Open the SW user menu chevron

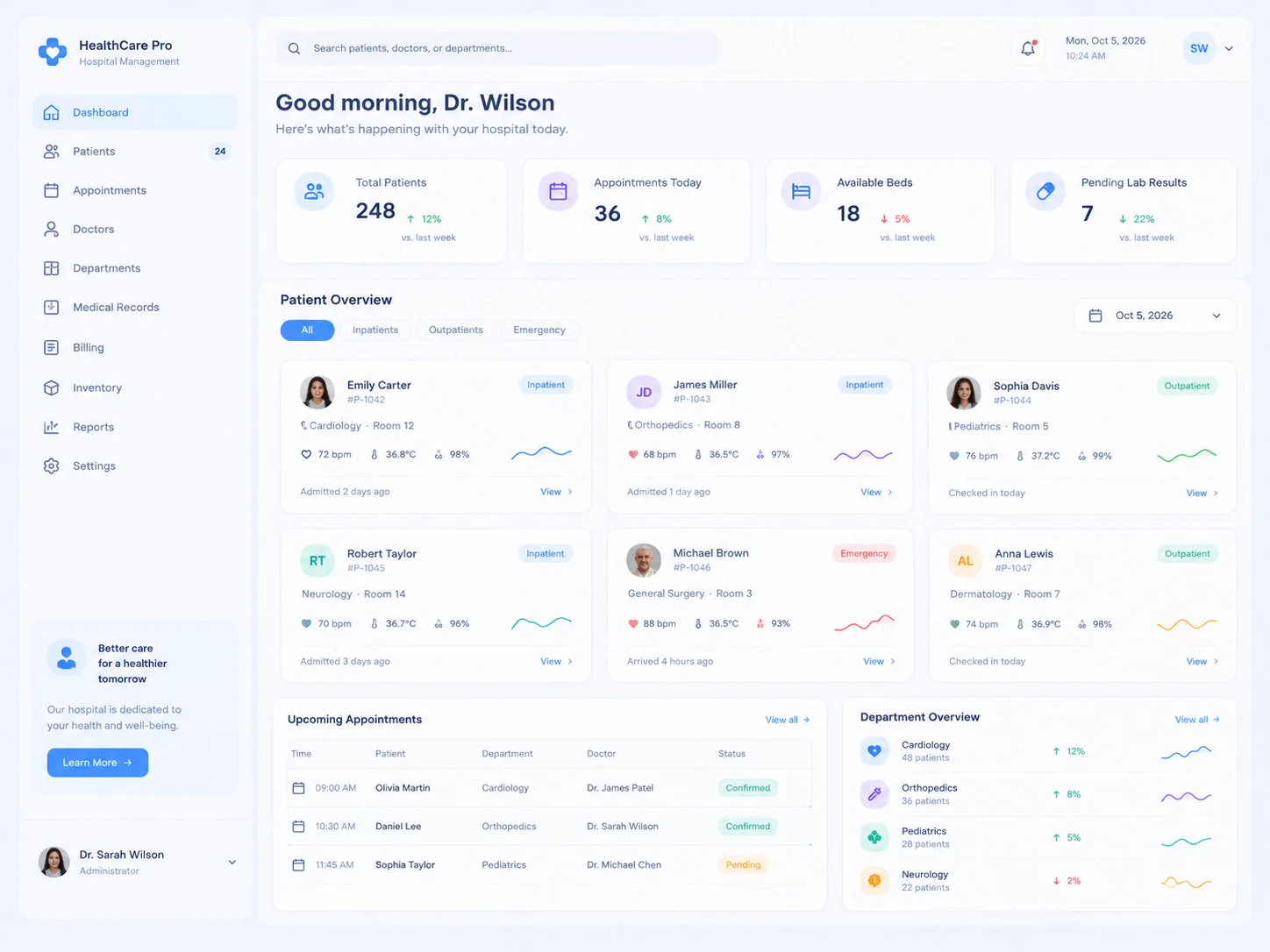[x=1229, y=49]
